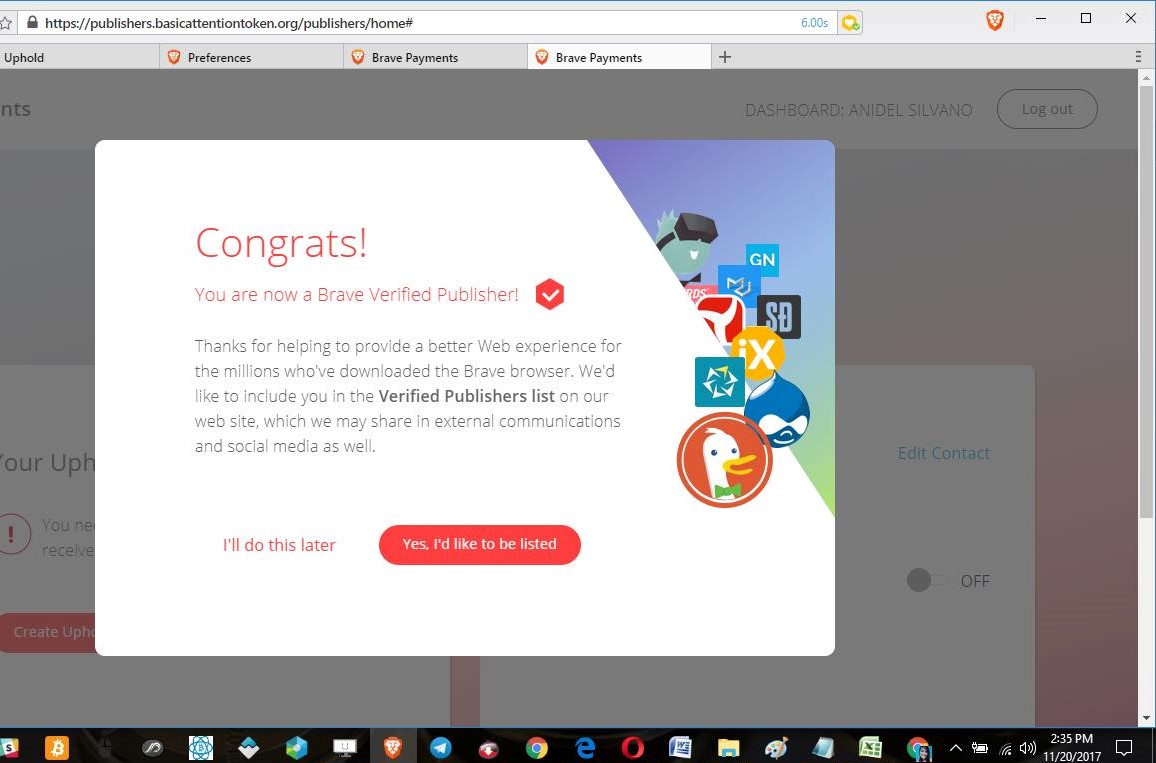Show hidden system tray icons
Image resolution: width=1156 pixels, height=763 pixels.
click(x=955, y=748)
